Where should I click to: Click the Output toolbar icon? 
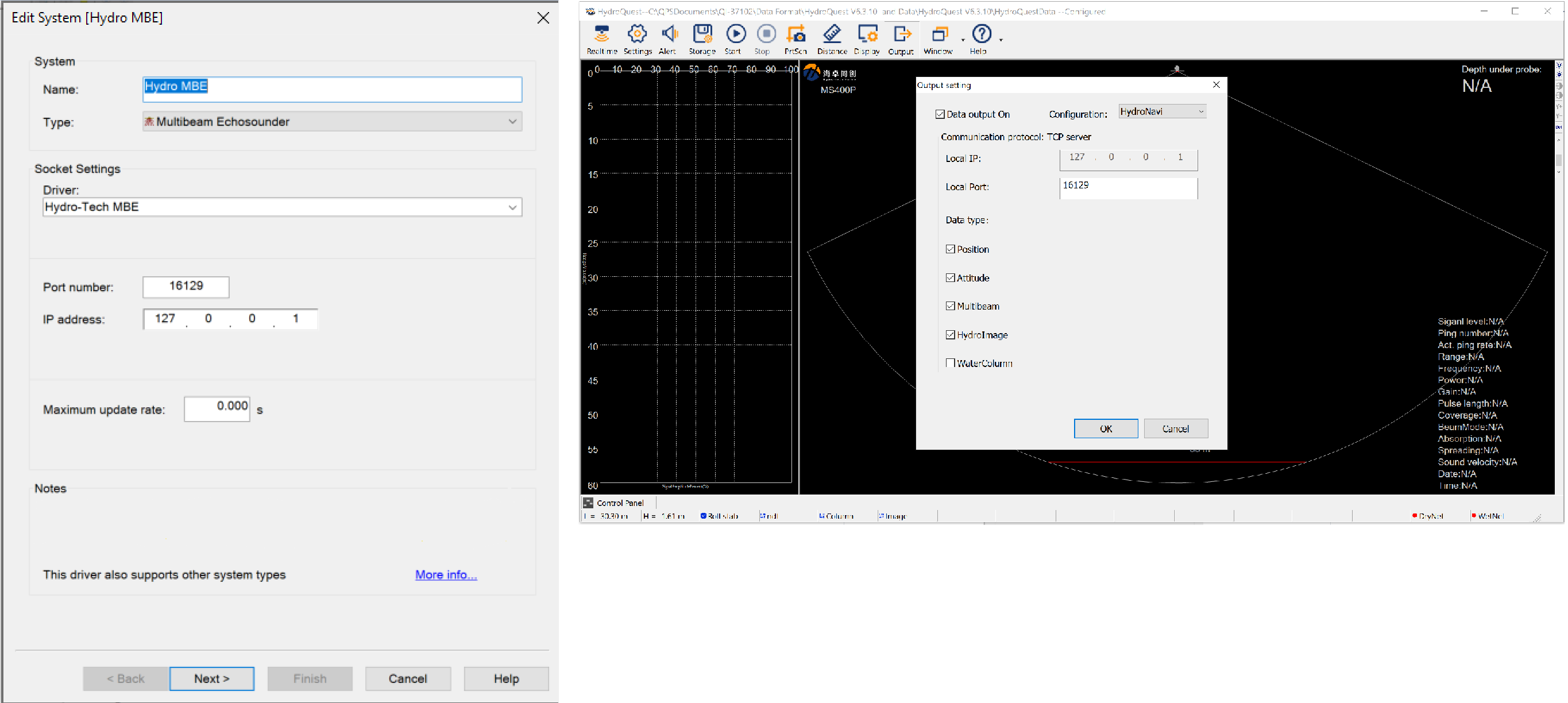click(901, 38)
